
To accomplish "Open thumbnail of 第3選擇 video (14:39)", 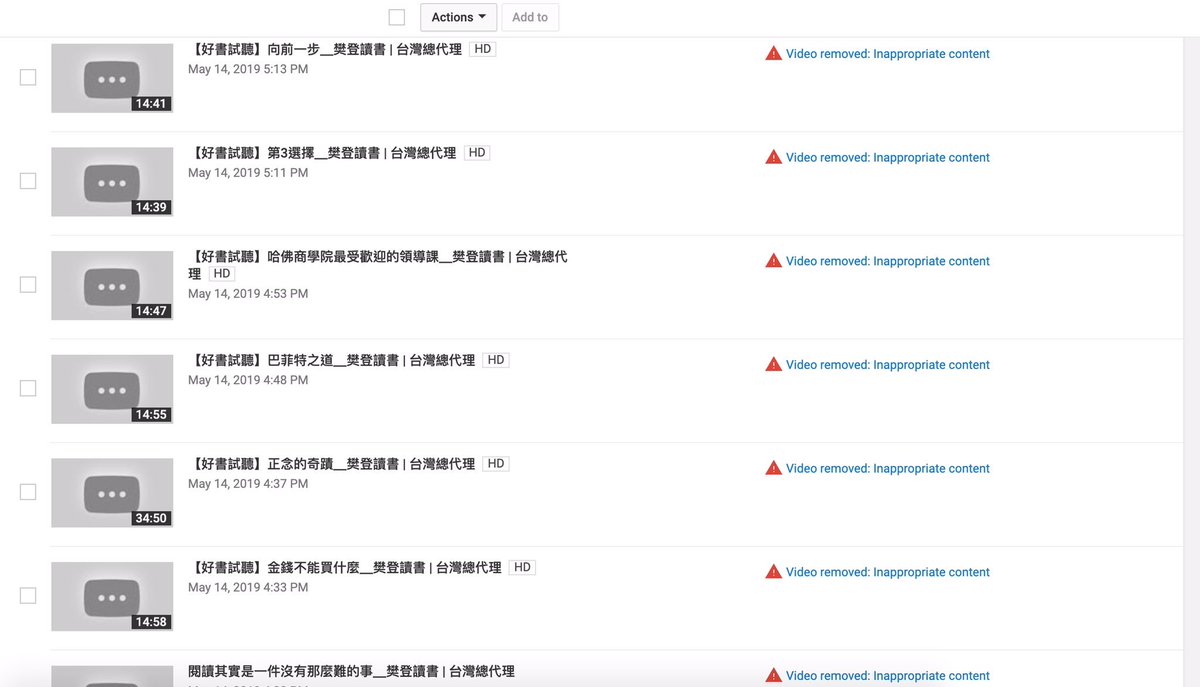I will click(112, 182).
